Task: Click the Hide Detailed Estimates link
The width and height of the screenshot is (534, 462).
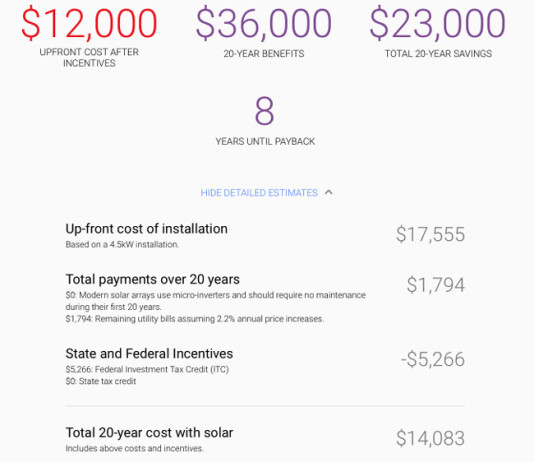Action: click(x=259, y=193)
